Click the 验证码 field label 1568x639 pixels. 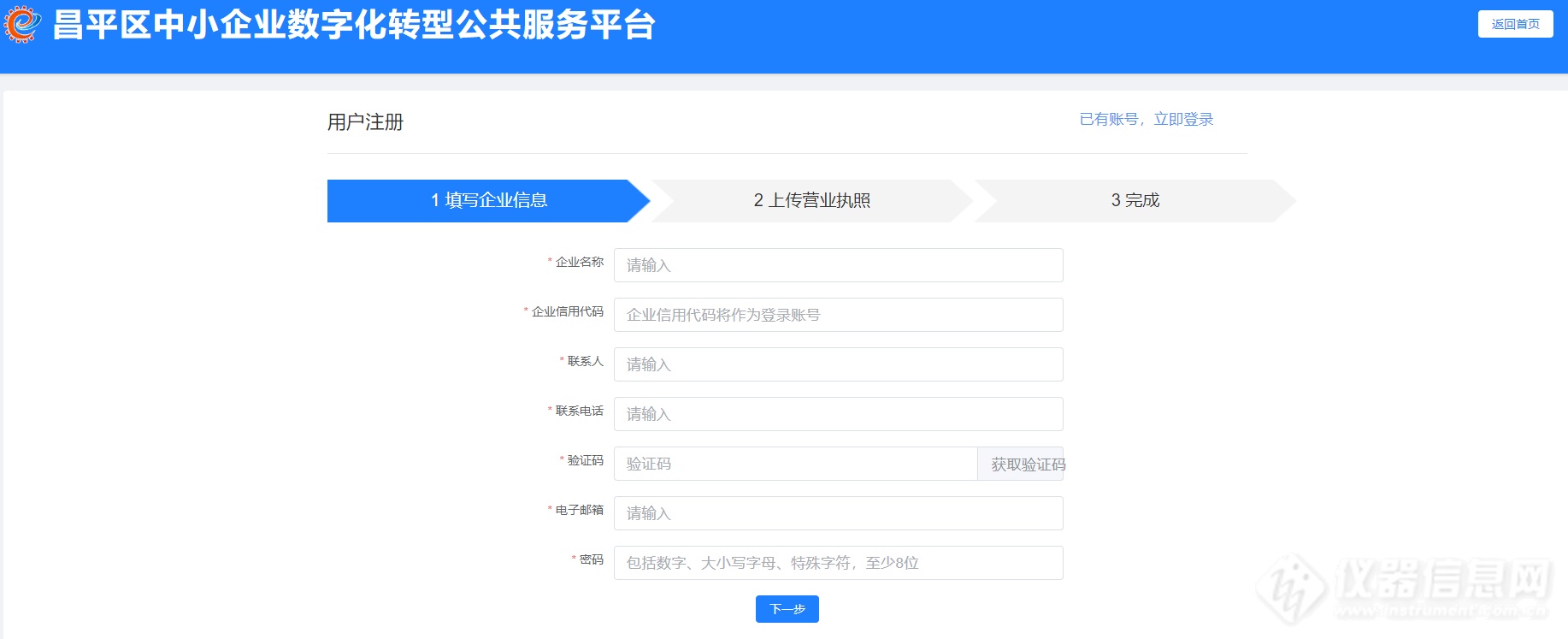(x=586, y=460)
